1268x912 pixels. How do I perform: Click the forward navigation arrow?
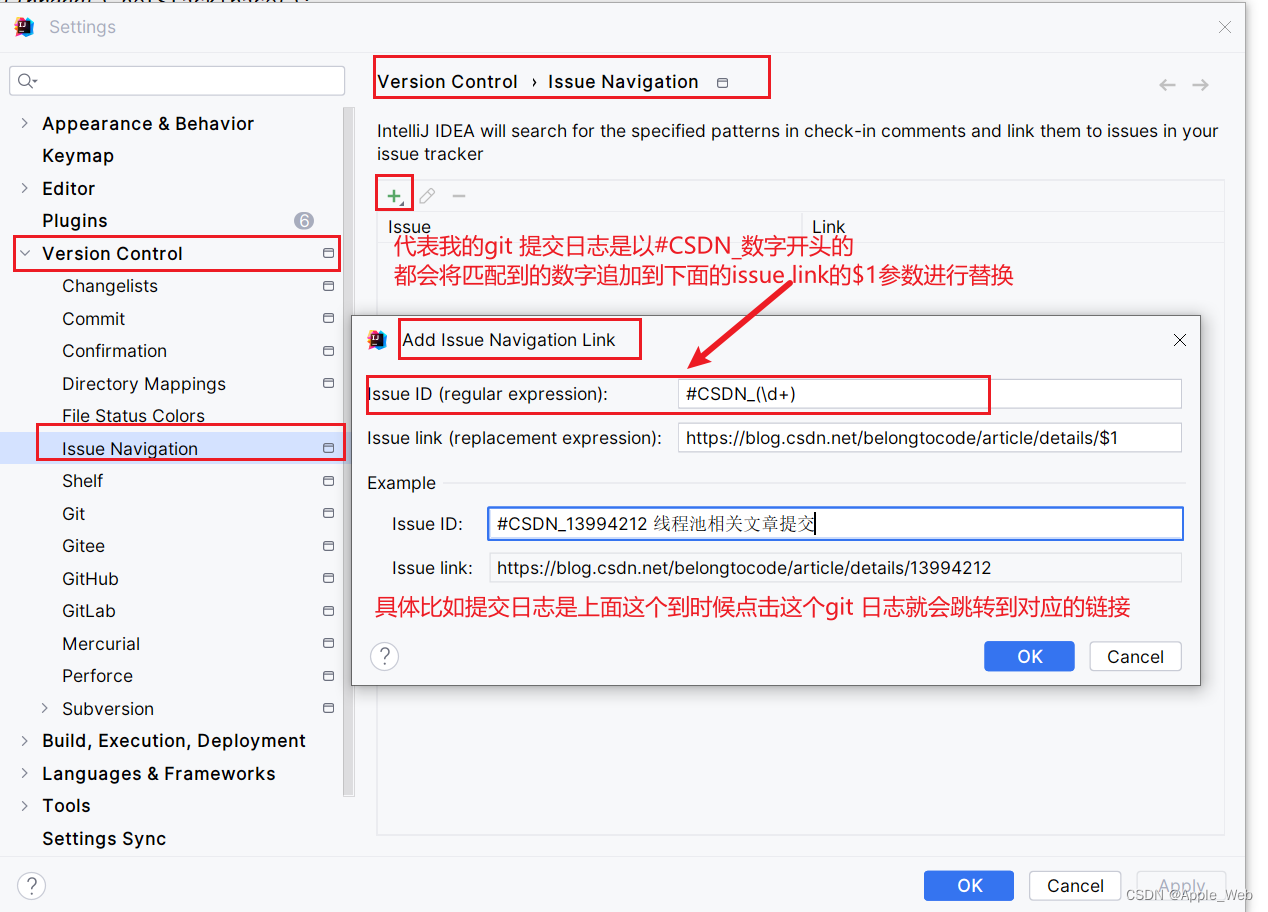tap(1201, 85)
